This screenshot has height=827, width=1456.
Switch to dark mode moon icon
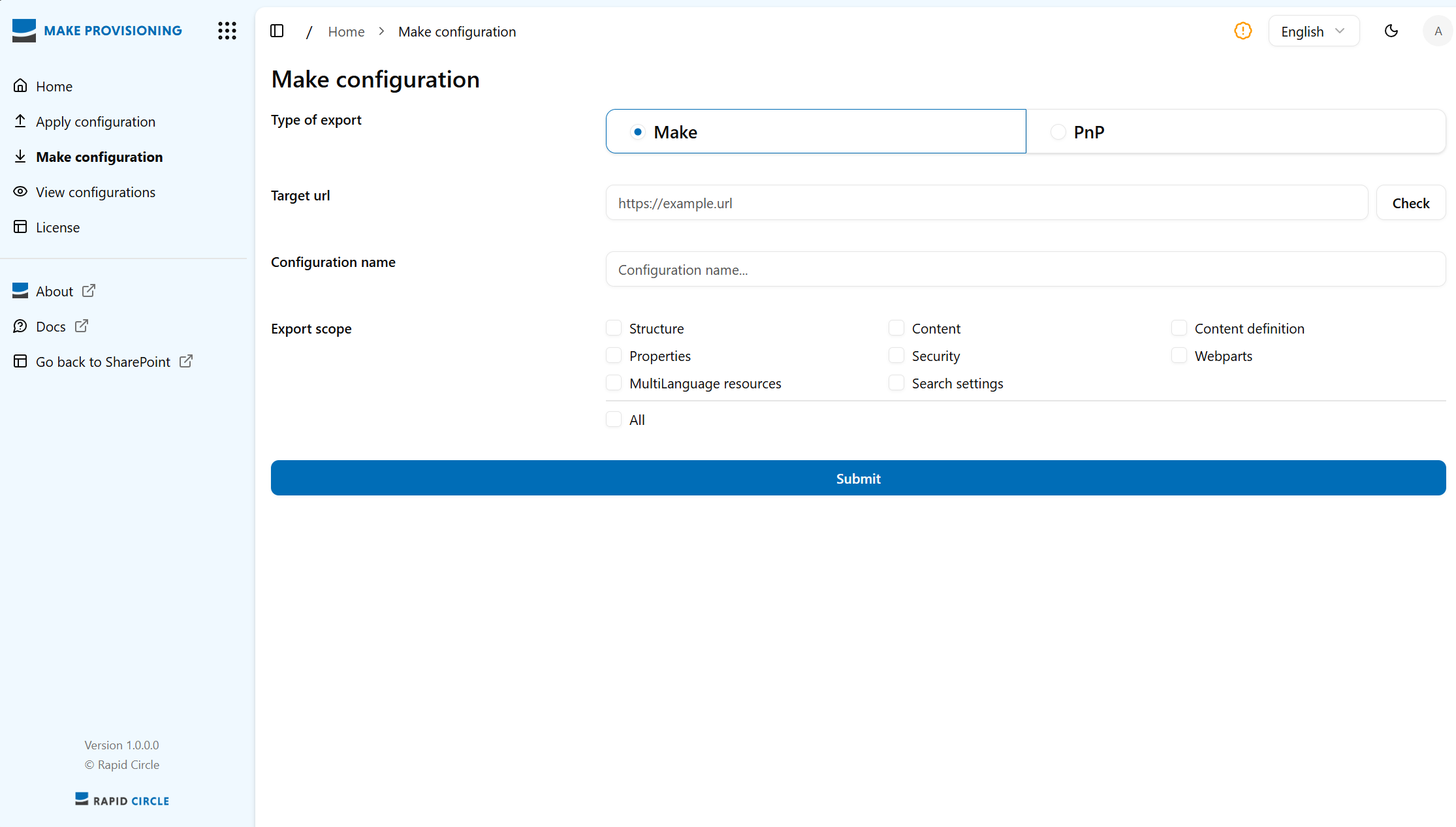(x=1391, y=31)
